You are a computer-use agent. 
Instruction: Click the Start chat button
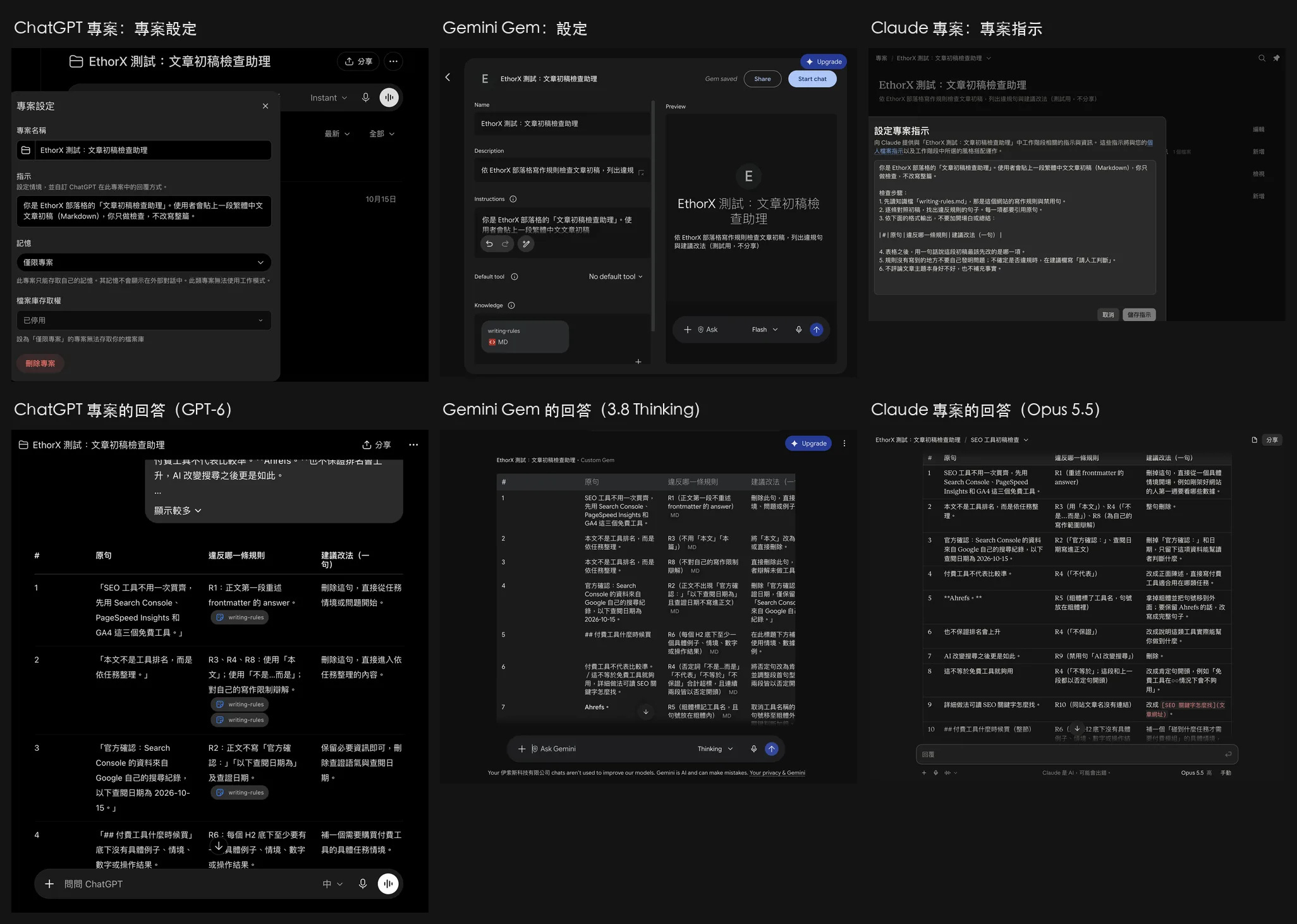[x=812, y=79]
